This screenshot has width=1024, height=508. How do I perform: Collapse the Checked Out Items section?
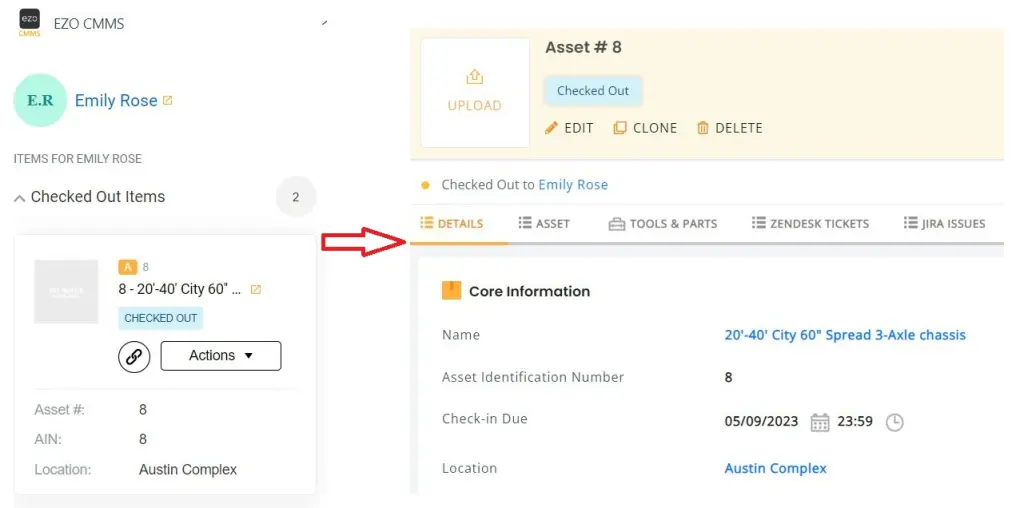tap(20, 198)
